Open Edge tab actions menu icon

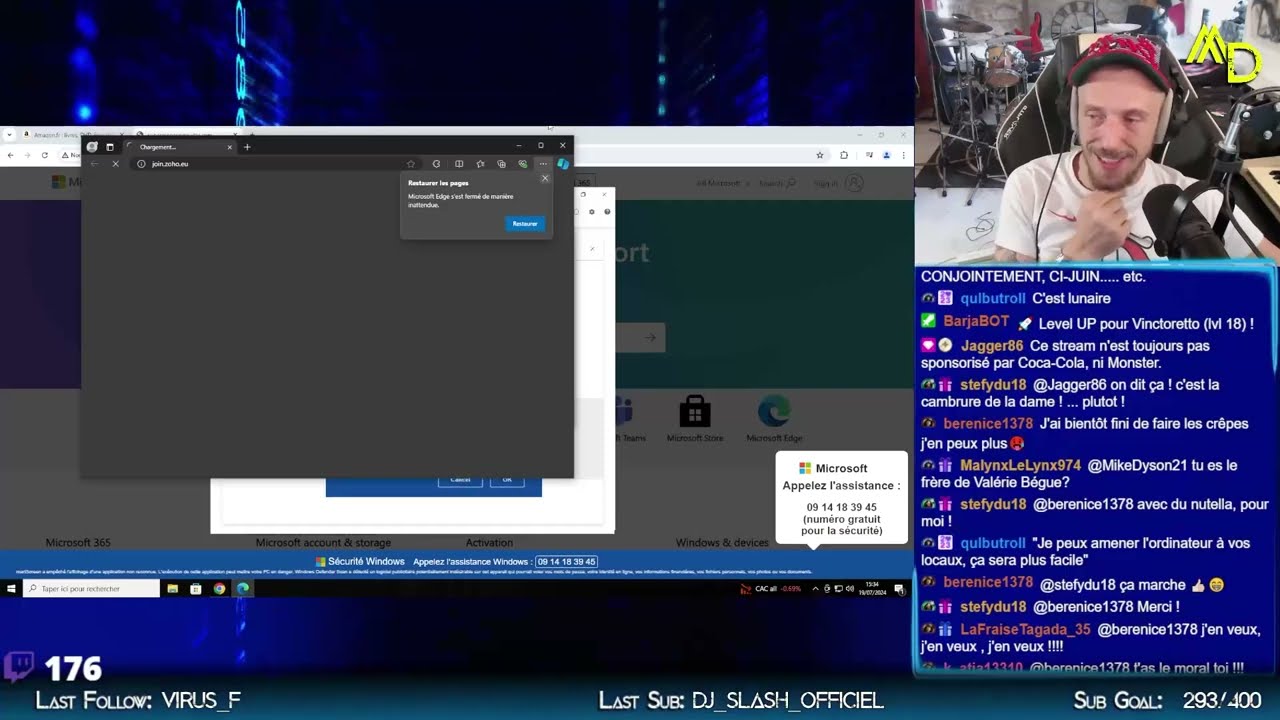[x=110, y=147]
